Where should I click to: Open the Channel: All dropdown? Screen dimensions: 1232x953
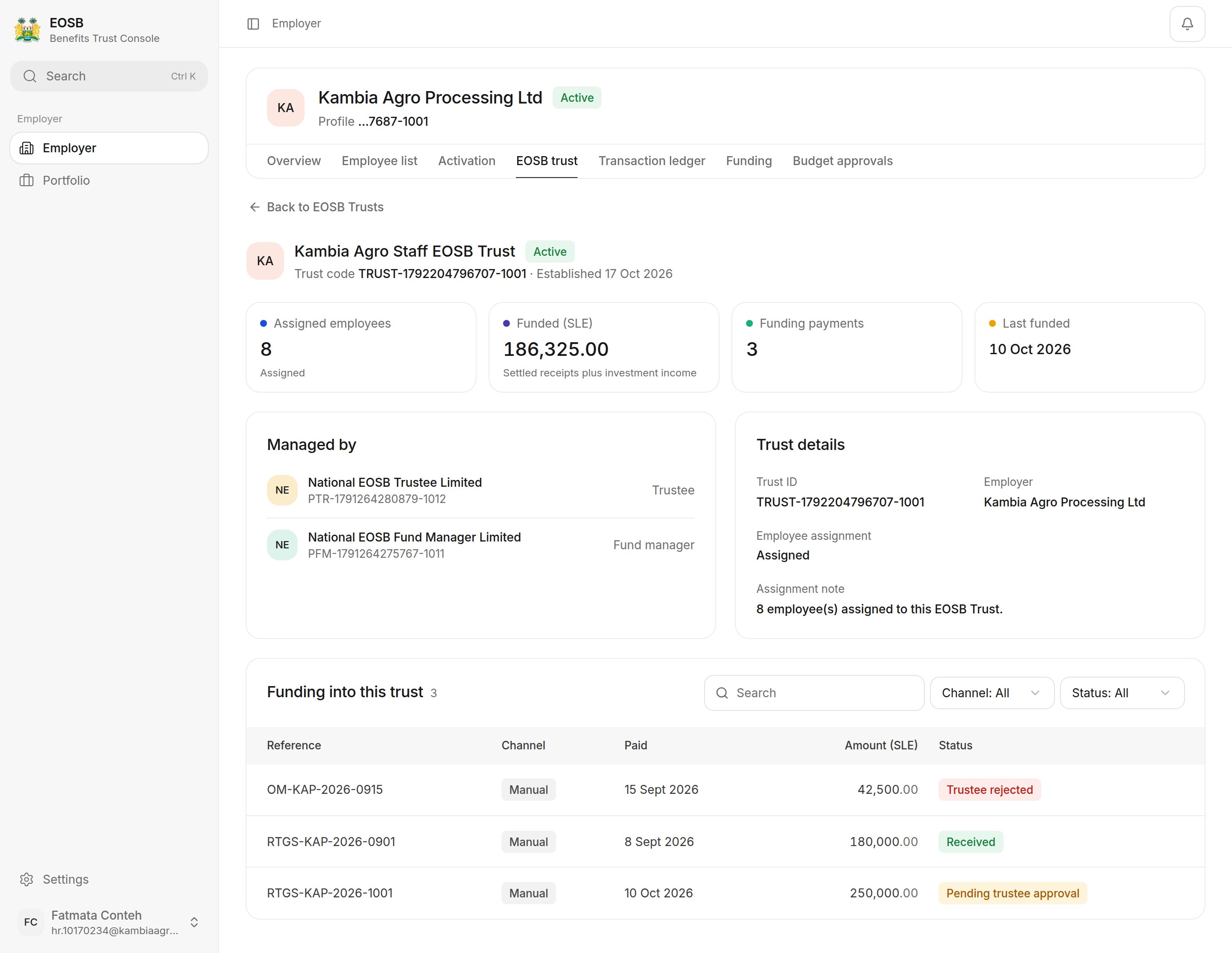coord(992,693)
